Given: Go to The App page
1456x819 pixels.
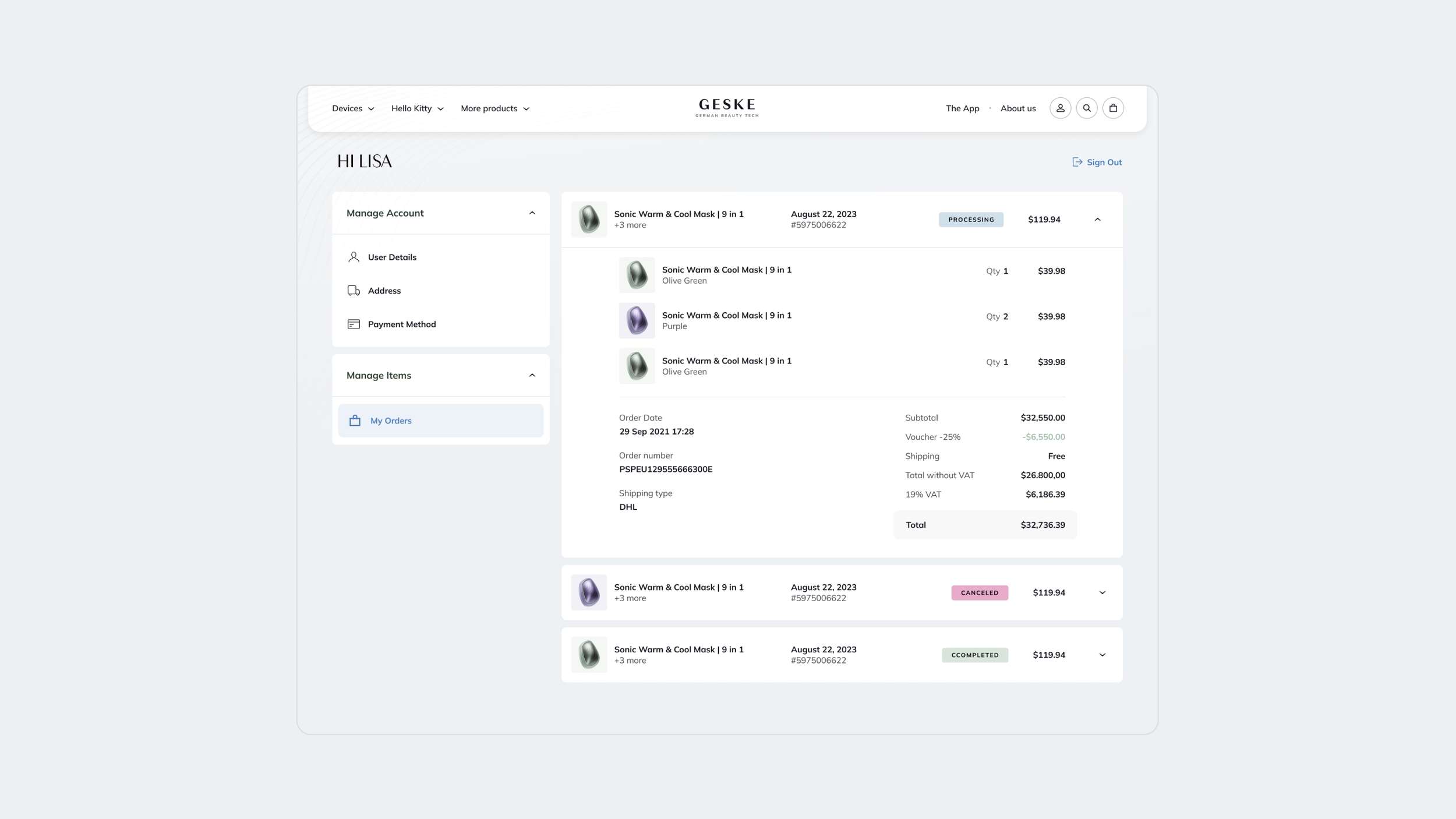Looking at the screenshot, I should click(962, 108).
